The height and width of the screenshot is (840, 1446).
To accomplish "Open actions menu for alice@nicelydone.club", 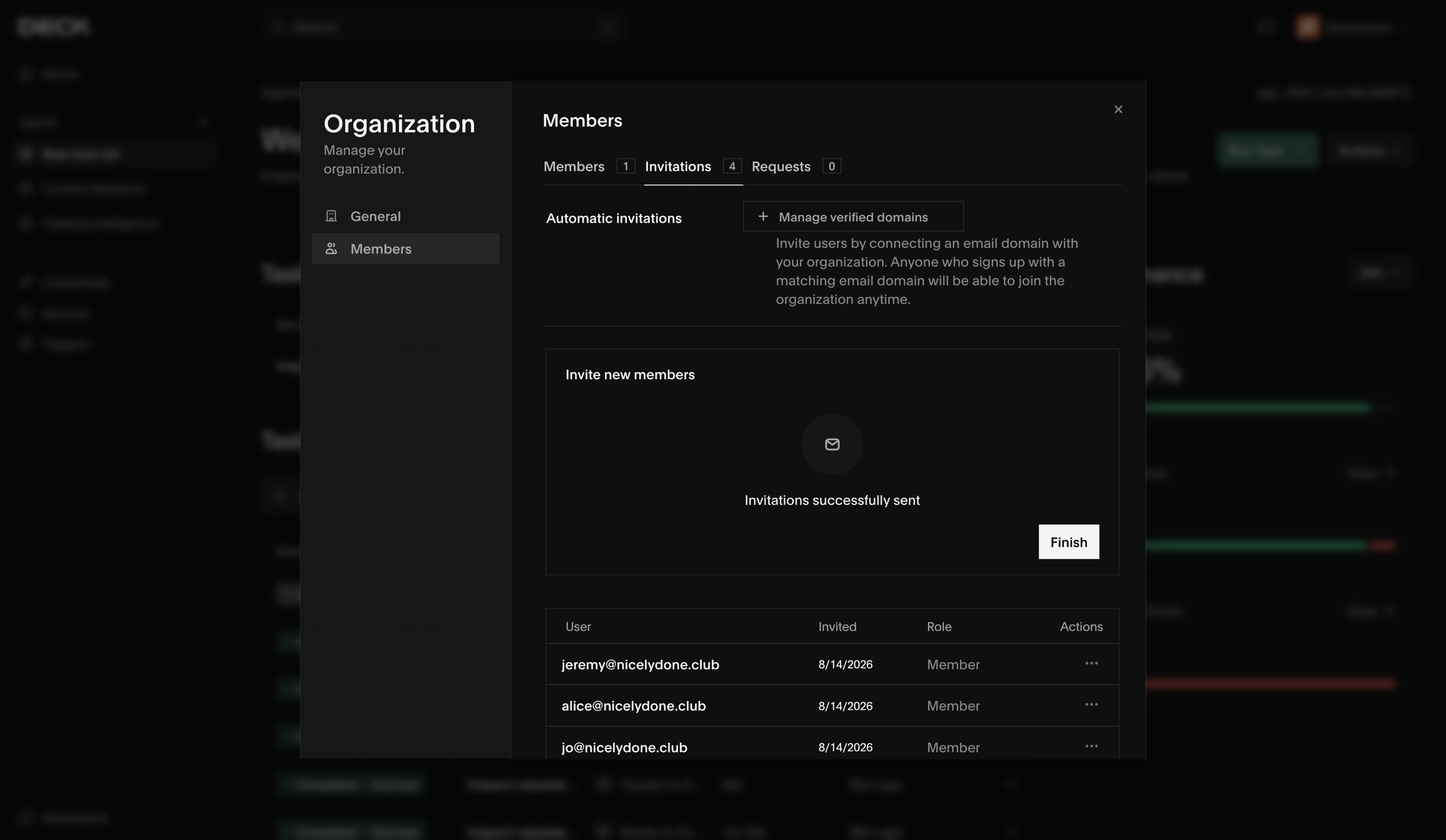I will (x=1091, y=705).
